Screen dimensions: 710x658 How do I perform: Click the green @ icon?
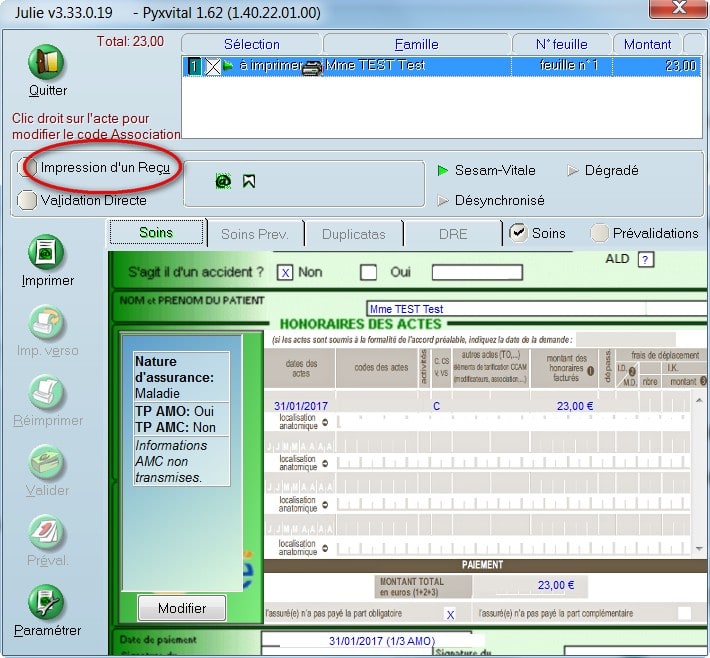222,181
